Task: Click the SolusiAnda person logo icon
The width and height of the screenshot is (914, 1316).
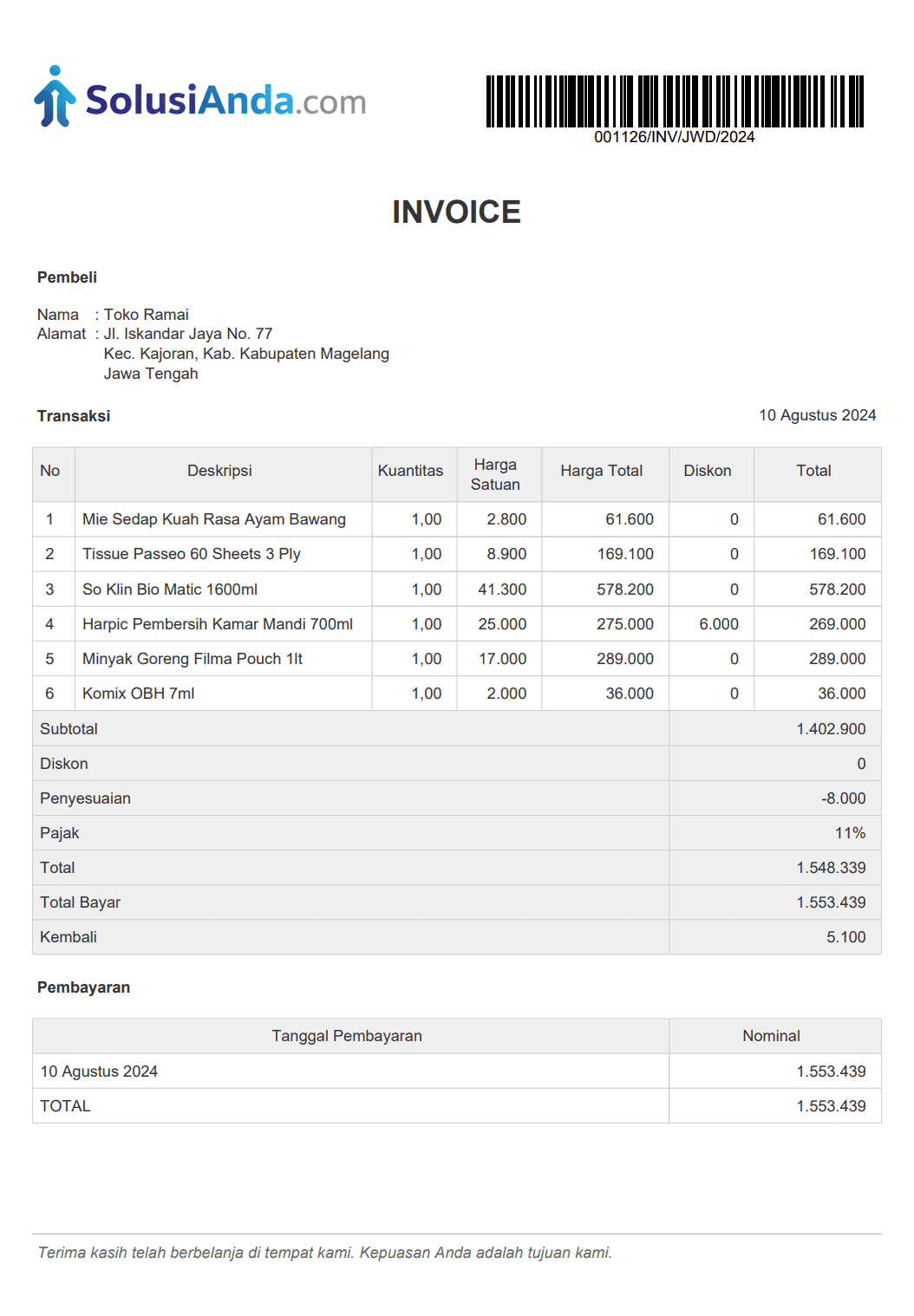Action: click(55, 97)
